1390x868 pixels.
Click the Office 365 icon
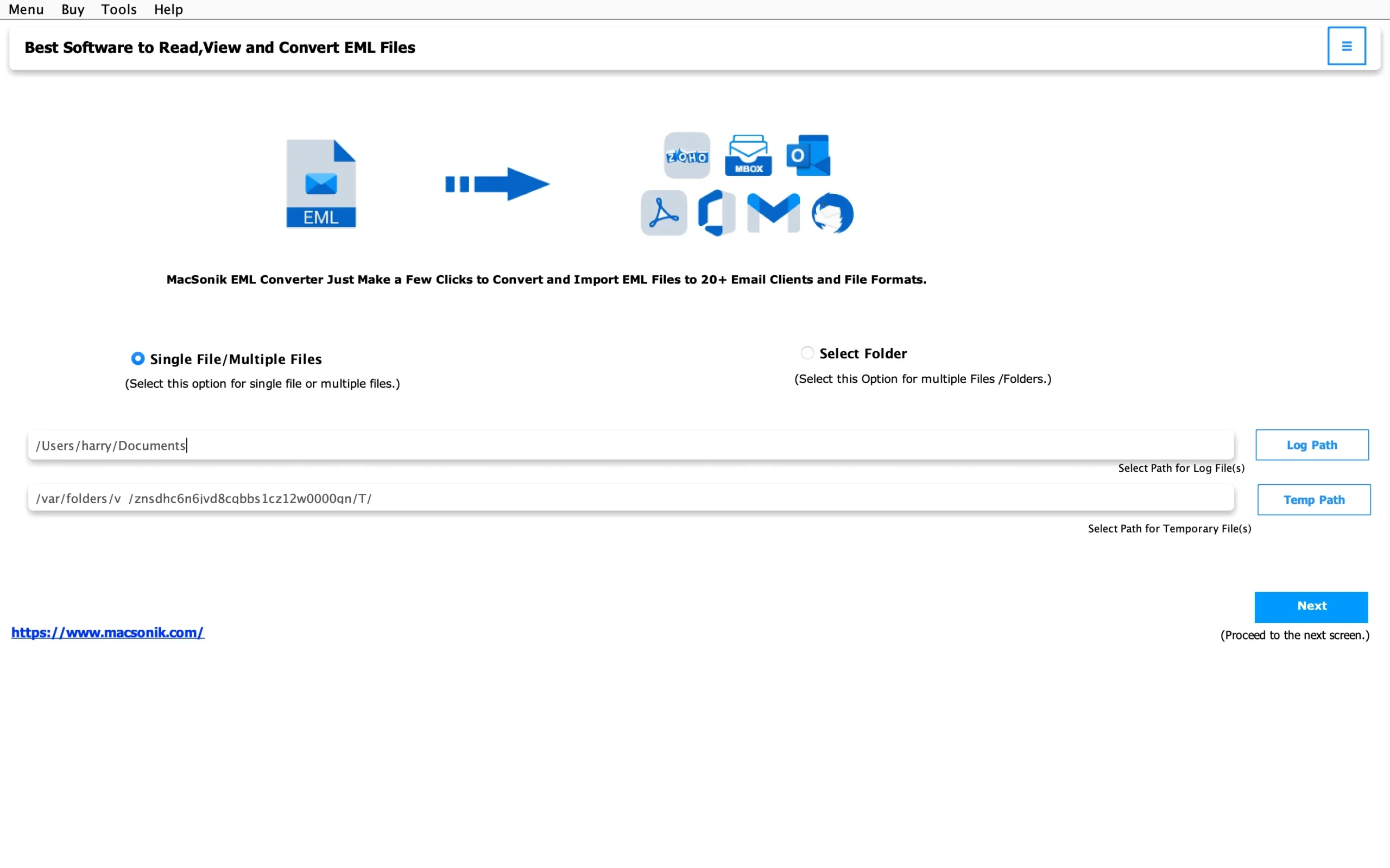coord(717,213)
